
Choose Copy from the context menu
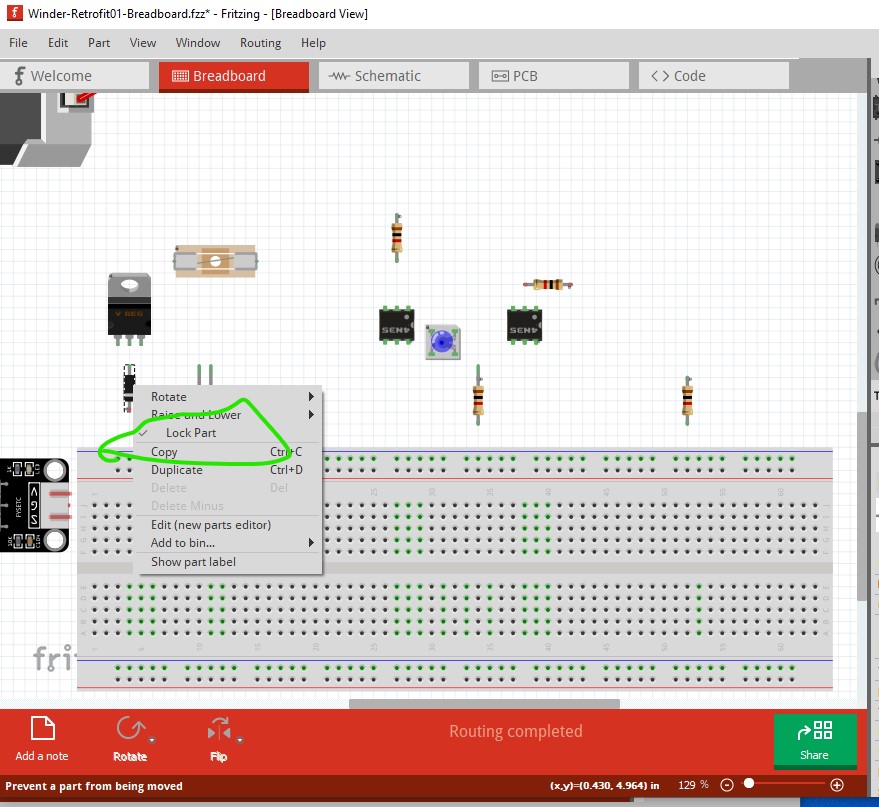coord(229,452)
